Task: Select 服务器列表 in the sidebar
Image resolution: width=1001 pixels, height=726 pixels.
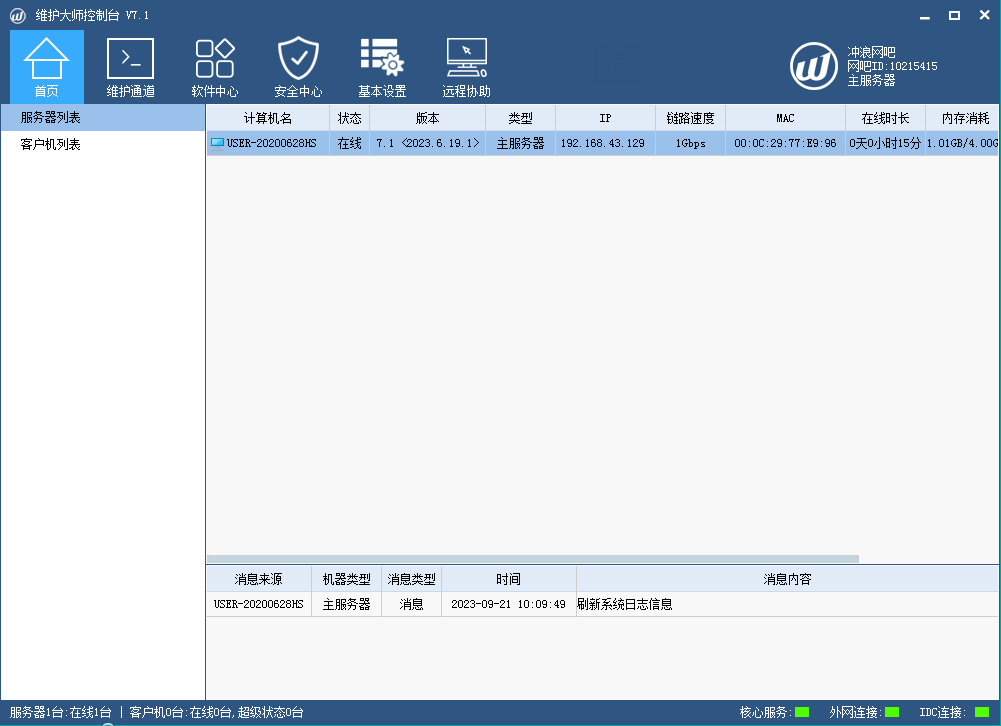Action: click(x=103, y=117)
